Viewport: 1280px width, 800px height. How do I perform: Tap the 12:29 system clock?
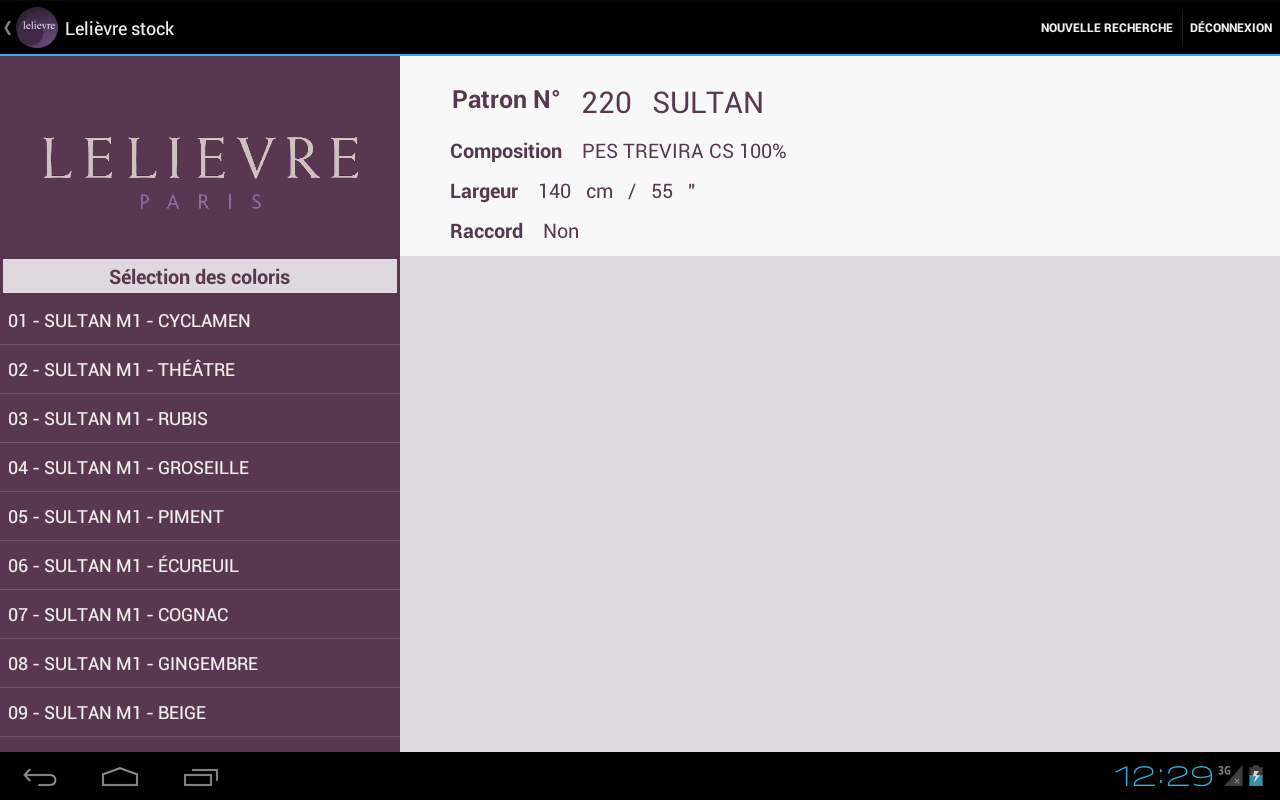click(x=1163, y=776)
